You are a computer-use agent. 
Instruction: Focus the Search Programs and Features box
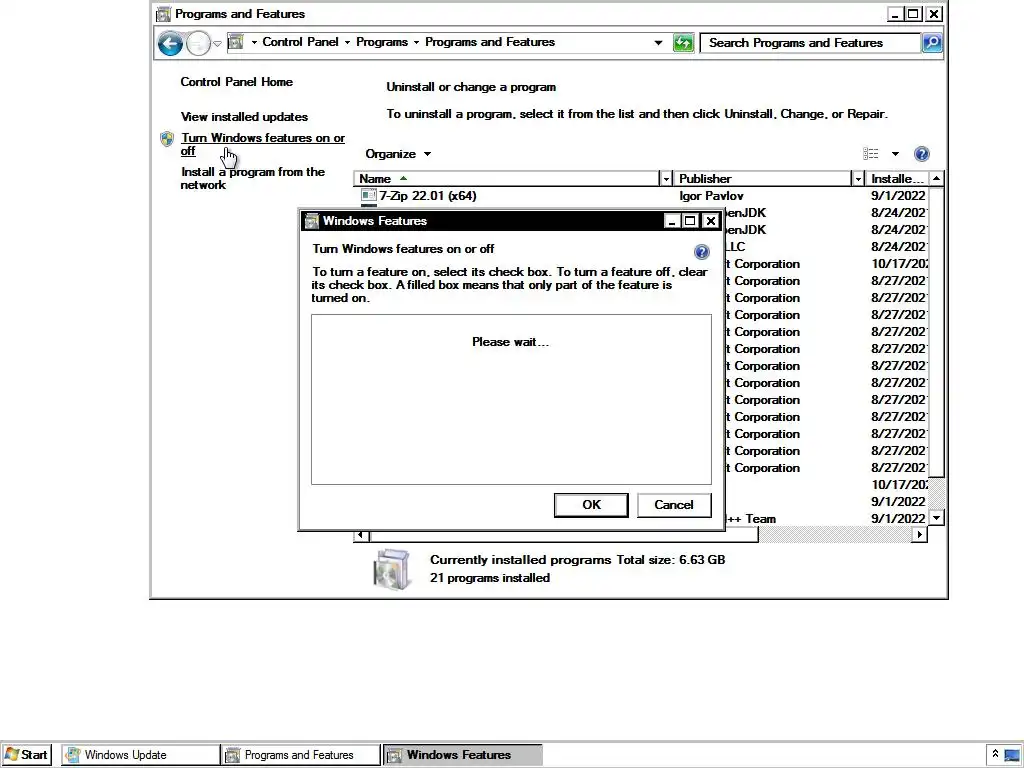pyautogui.click(x=810, y=43)
